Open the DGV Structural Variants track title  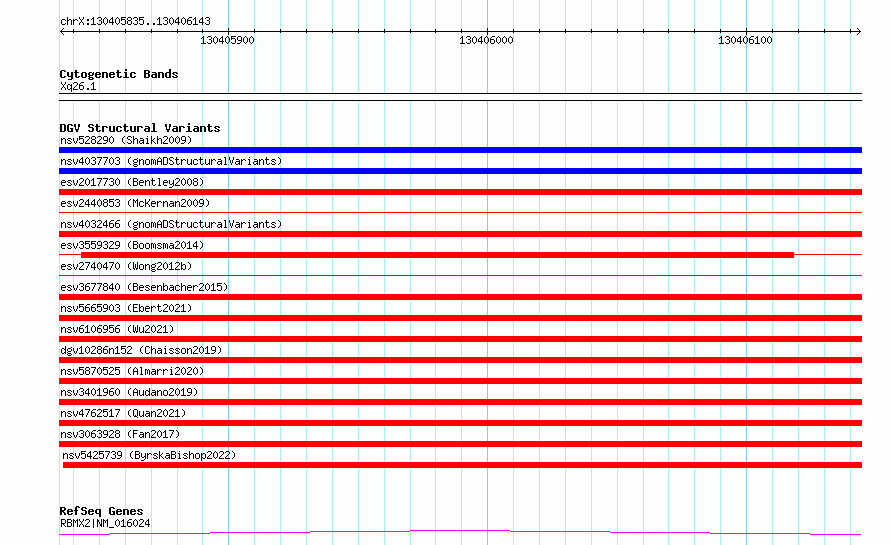pyautogui.click(x=140, y=128)
